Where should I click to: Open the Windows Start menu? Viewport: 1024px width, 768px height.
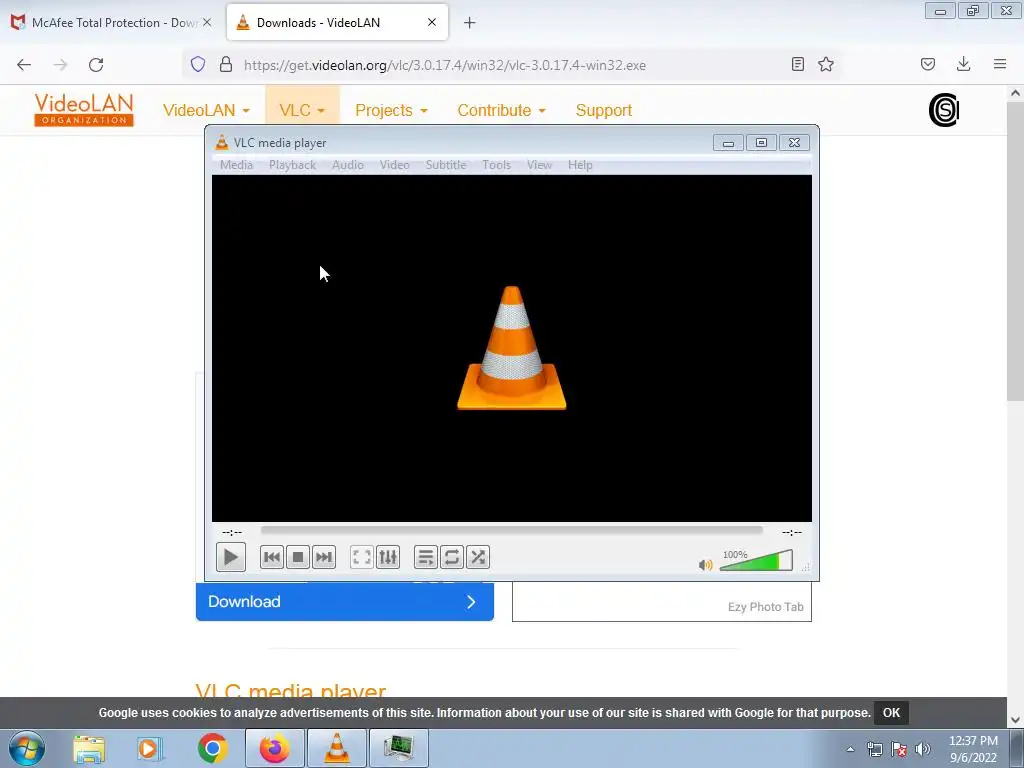point(27,748)
